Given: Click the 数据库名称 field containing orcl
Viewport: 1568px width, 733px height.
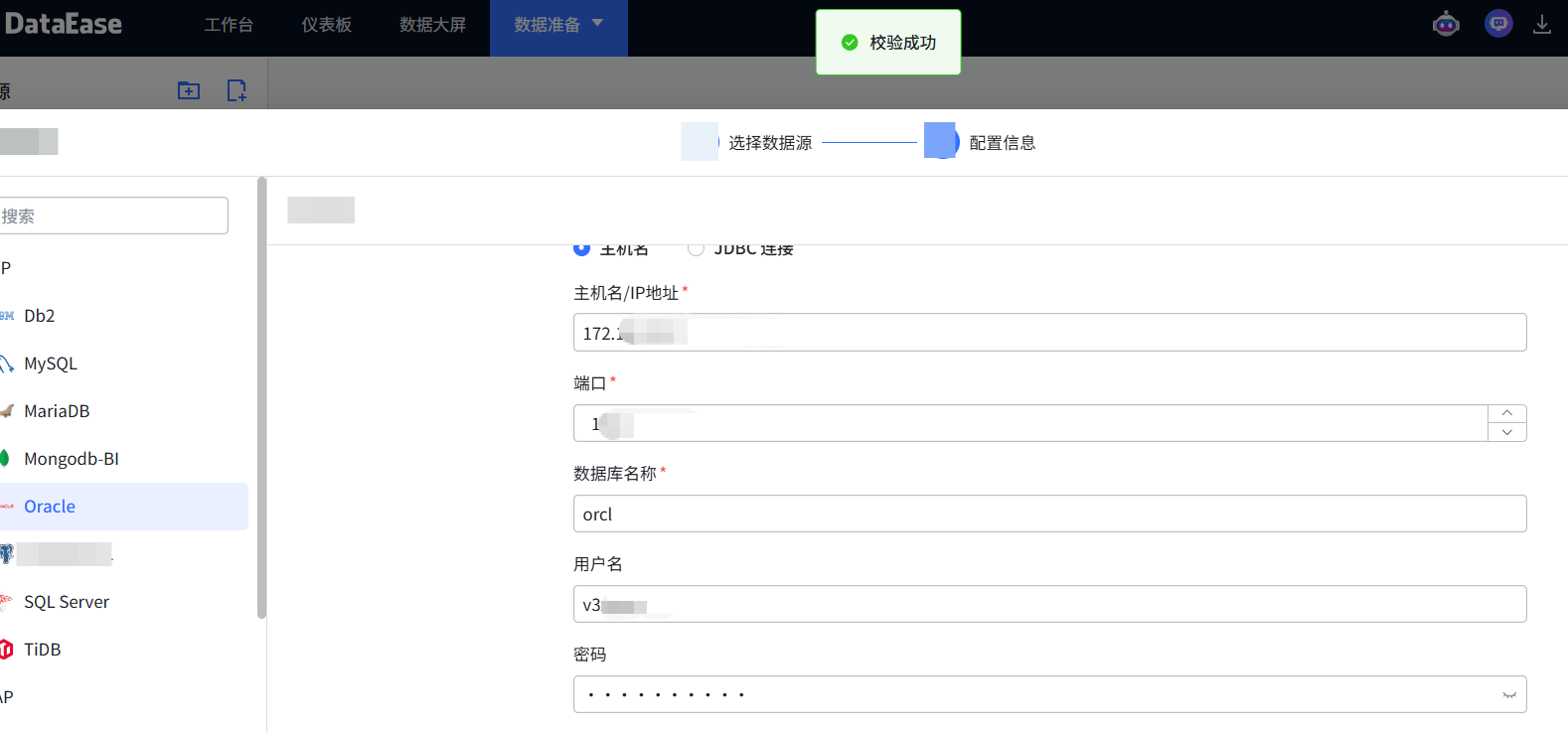Looking at the screenshot, I should tap(1049, 513).
